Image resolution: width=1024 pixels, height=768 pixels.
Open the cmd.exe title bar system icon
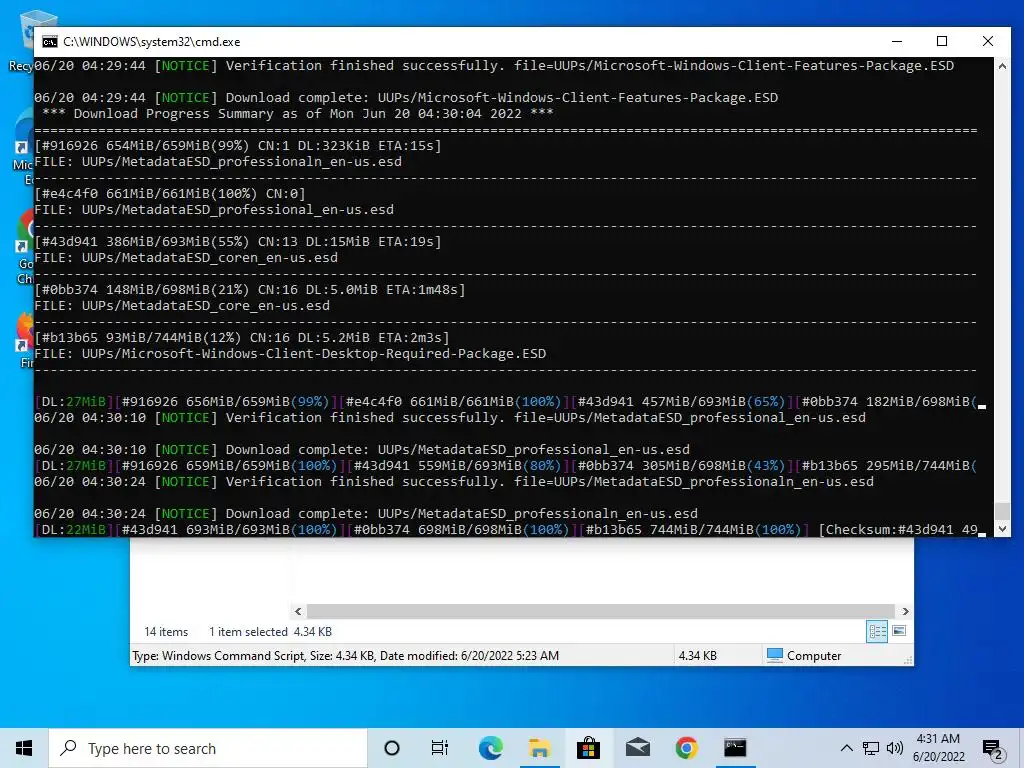tap(50, 42)
